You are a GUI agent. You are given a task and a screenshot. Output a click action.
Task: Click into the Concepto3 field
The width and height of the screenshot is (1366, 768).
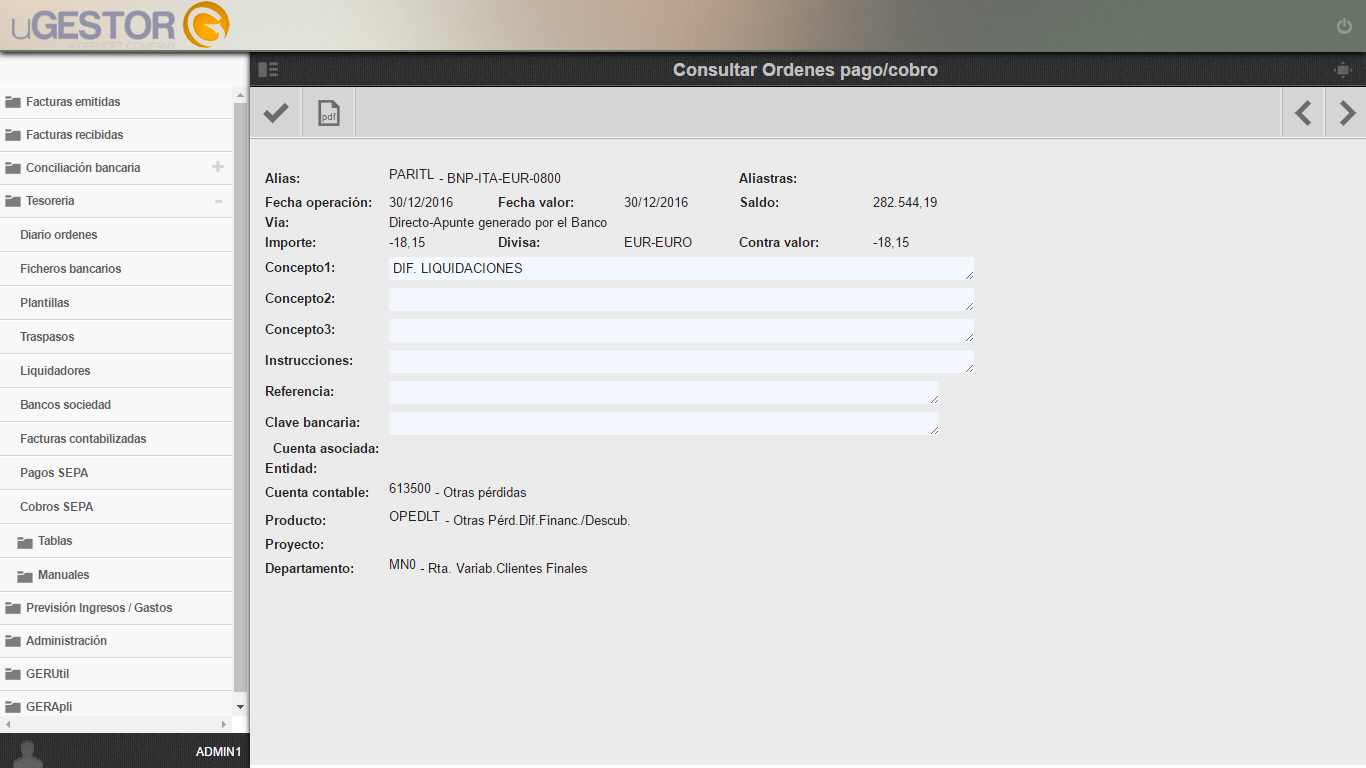click(x=681, y=330)
